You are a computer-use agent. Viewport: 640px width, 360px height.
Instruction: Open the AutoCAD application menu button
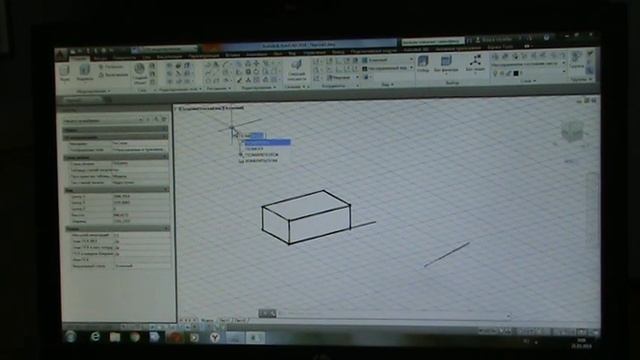click(60, 55)
